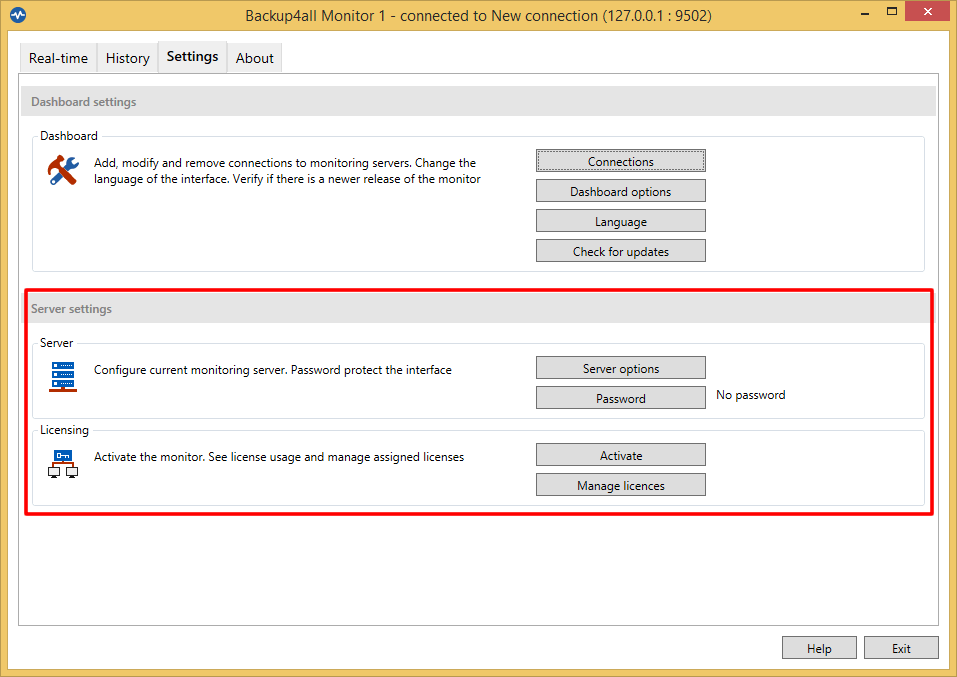This screenshot has height=677, width=957.
Task: Minimize the Backup4all Monitor window
Action: pos(865,12)
